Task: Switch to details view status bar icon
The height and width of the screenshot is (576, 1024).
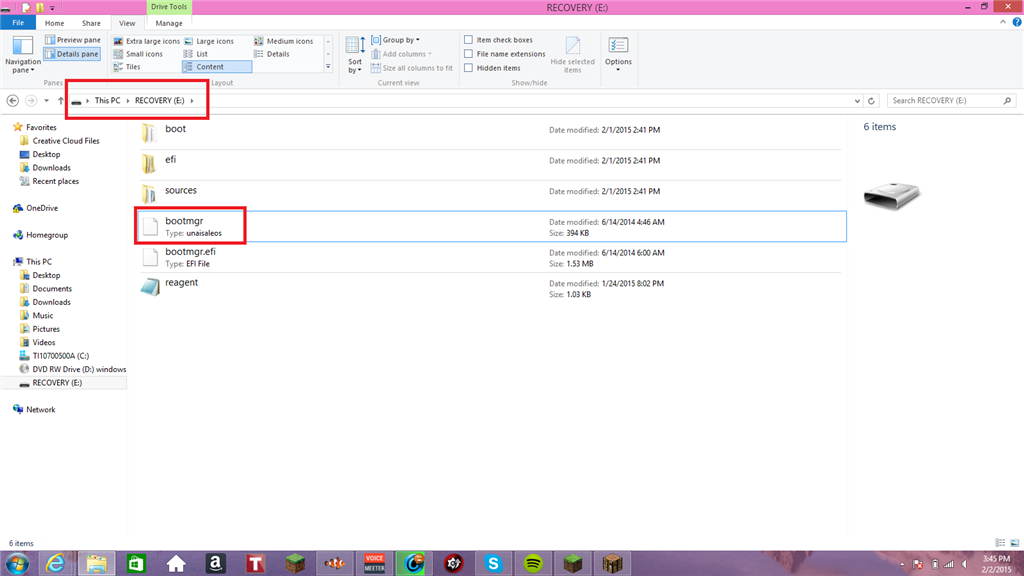Action: (x=1000, y=543)
